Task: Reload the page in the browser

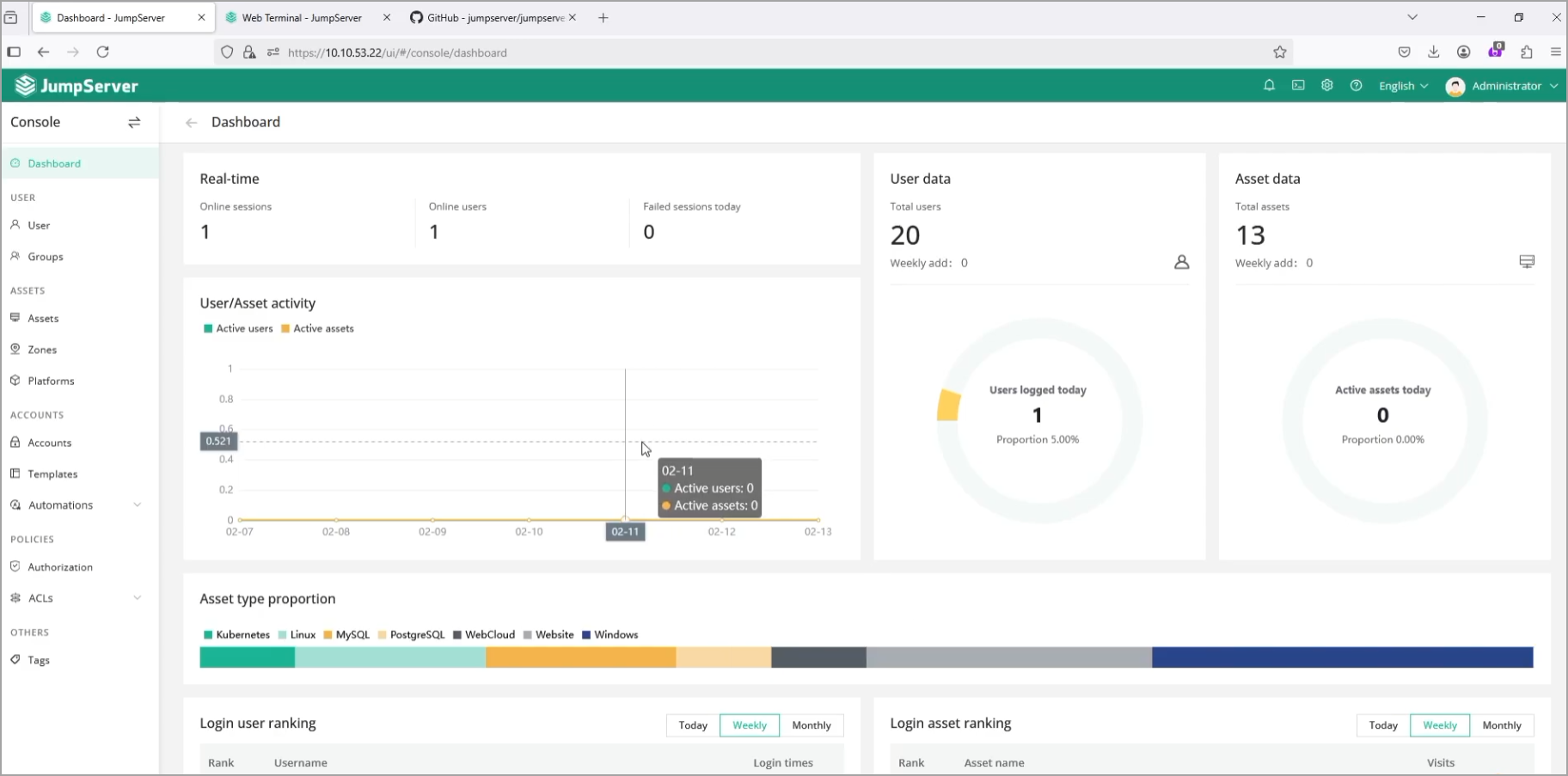Action: click(x=103, y=52)
